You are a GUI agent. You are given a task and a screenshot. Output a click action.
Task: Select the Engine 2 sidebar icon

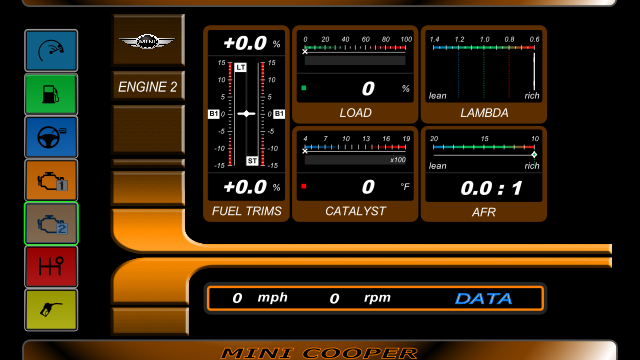51,224
